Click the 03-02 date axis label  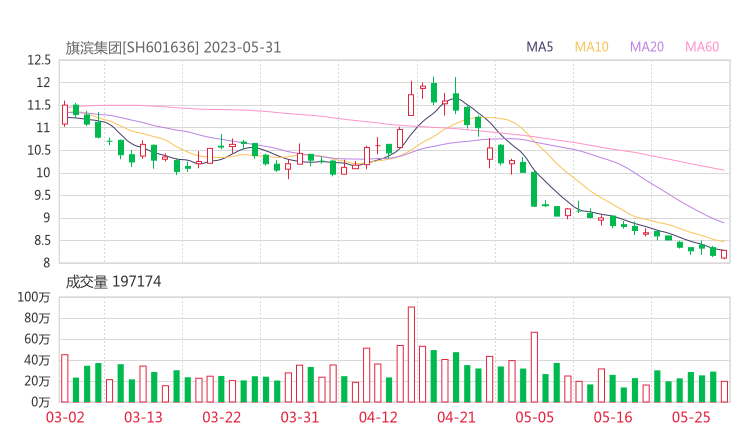[65, 417]
